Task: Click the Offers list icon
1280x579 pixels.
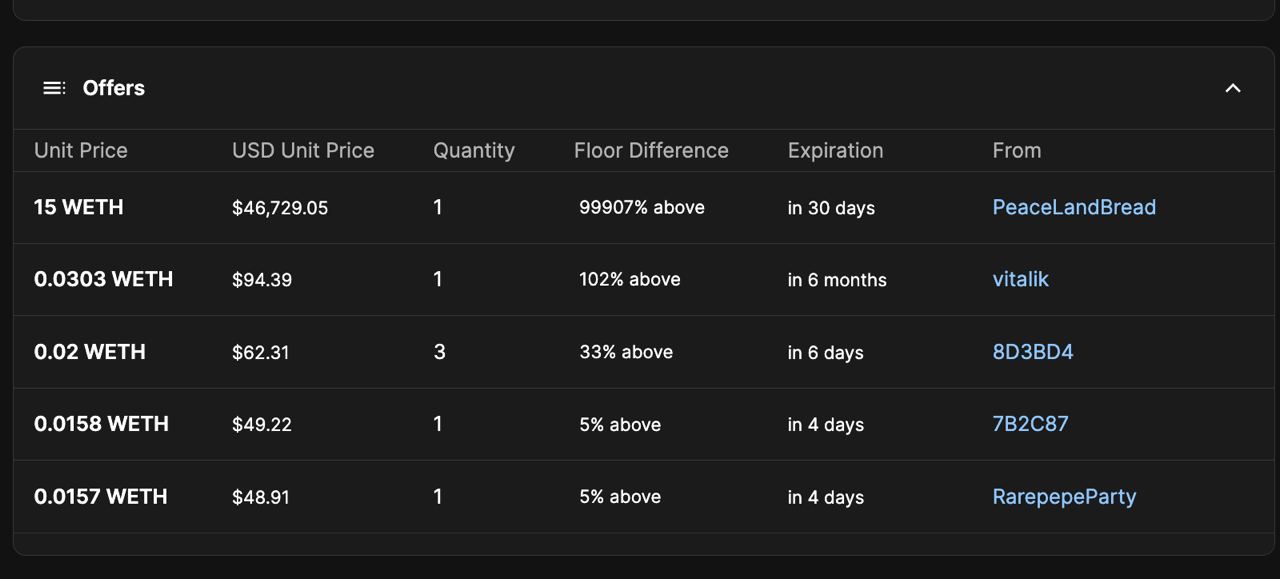Action: (54, 88)
